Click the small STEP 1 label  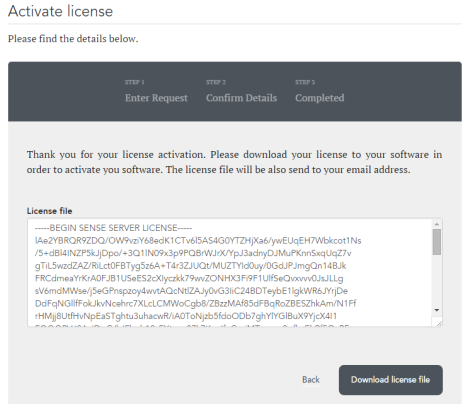pyautogui.click(x=135, y=82)
